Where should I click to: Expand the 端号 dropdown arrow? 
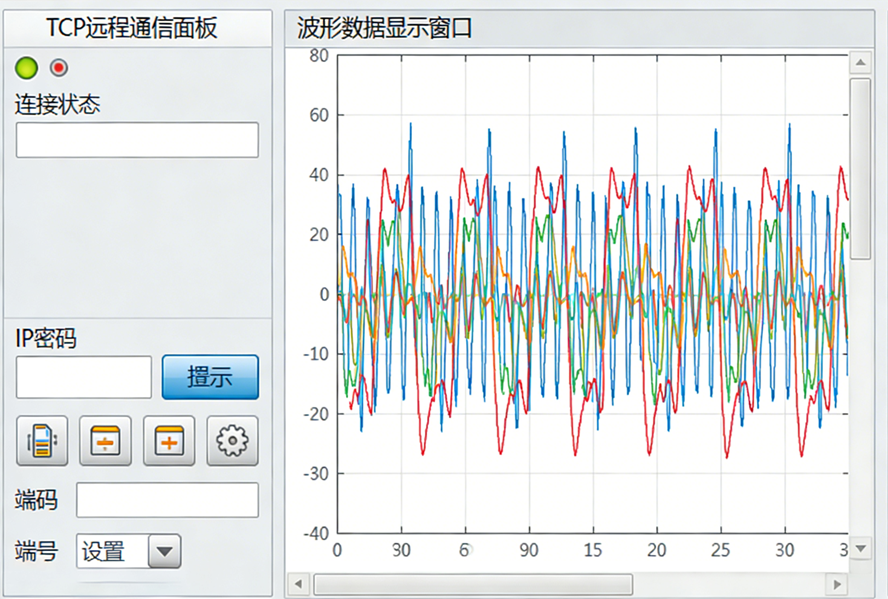(164, 551)
